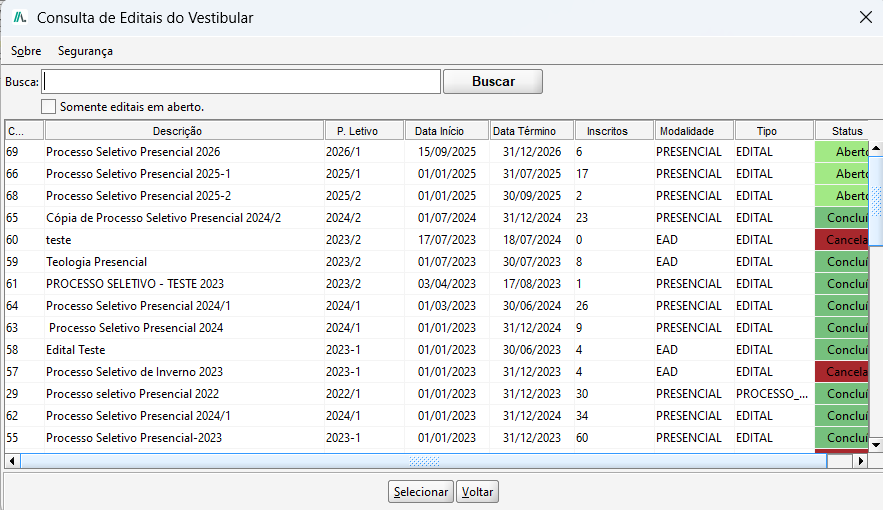Select row Processo Seletivo Presencial 2025-2

click(436, 196)
